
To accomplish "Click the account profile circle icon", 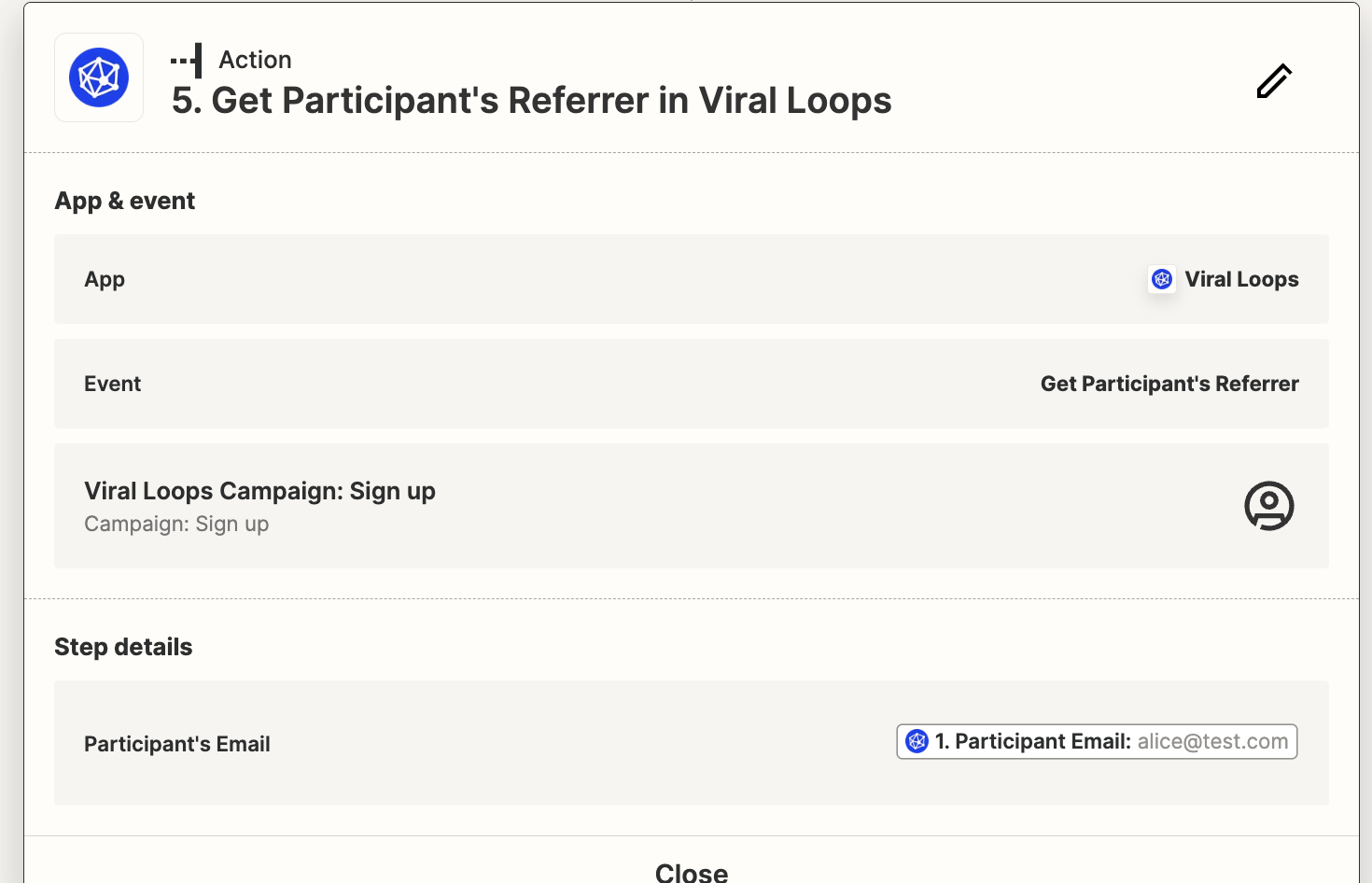I will coord(1268,506).
